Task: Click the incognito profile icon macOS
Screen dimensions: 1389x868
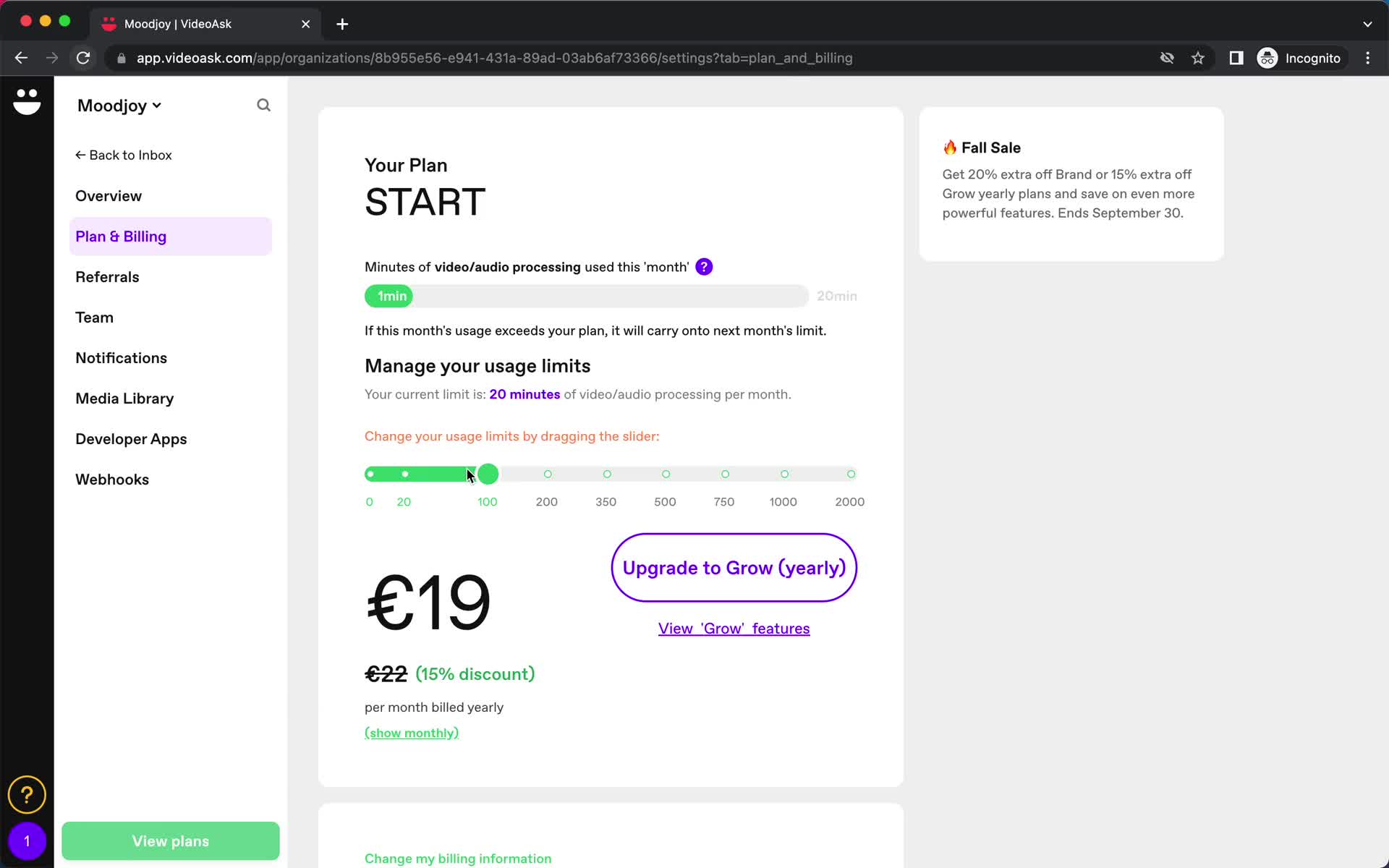Action: 1267,58
